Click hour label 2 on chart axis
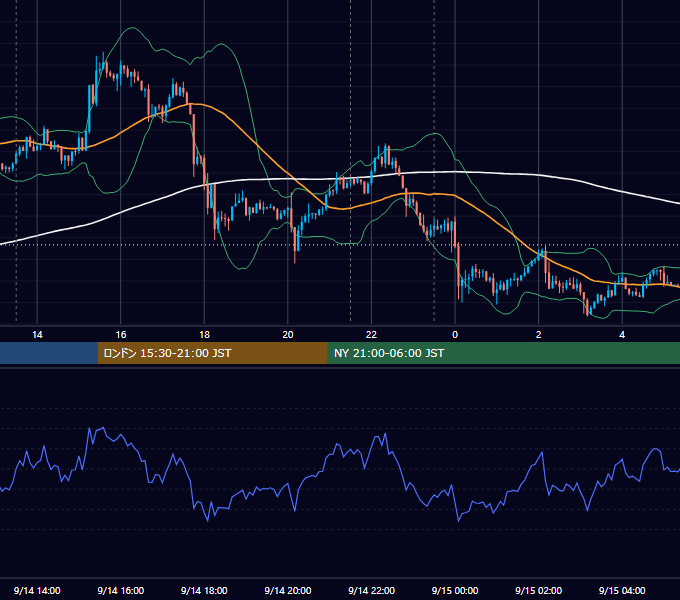This screenshot has height=600, width=680. [x=539, y=334]
